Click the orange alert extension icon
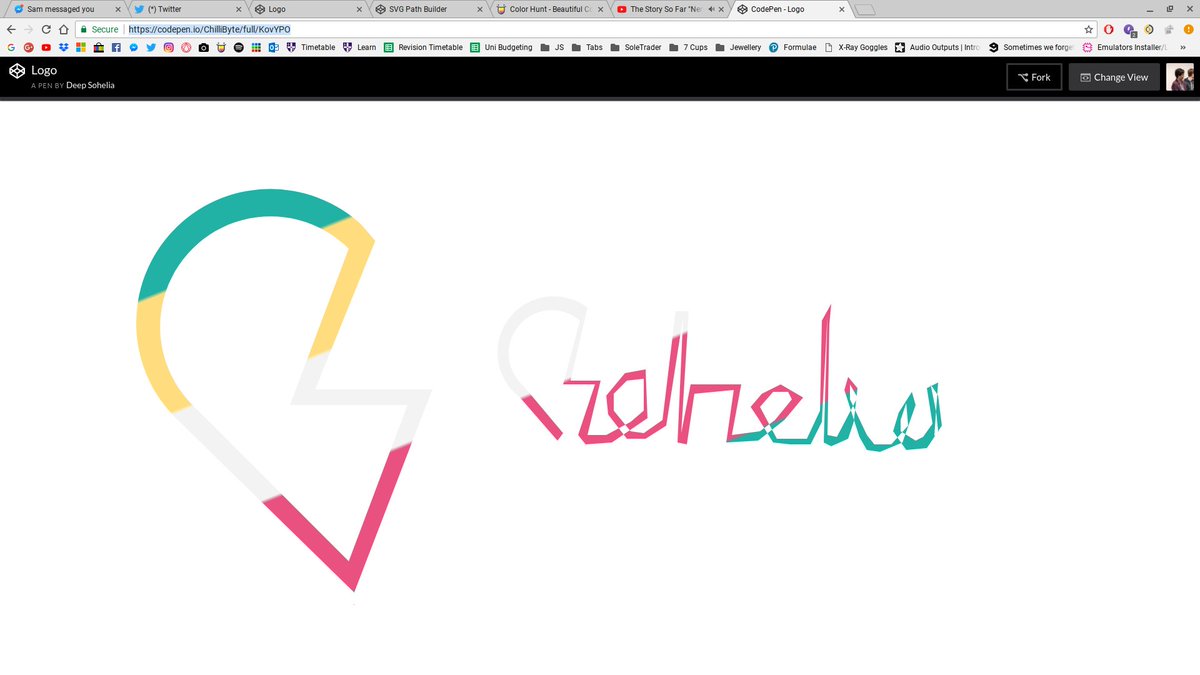 coord(1188,29)
